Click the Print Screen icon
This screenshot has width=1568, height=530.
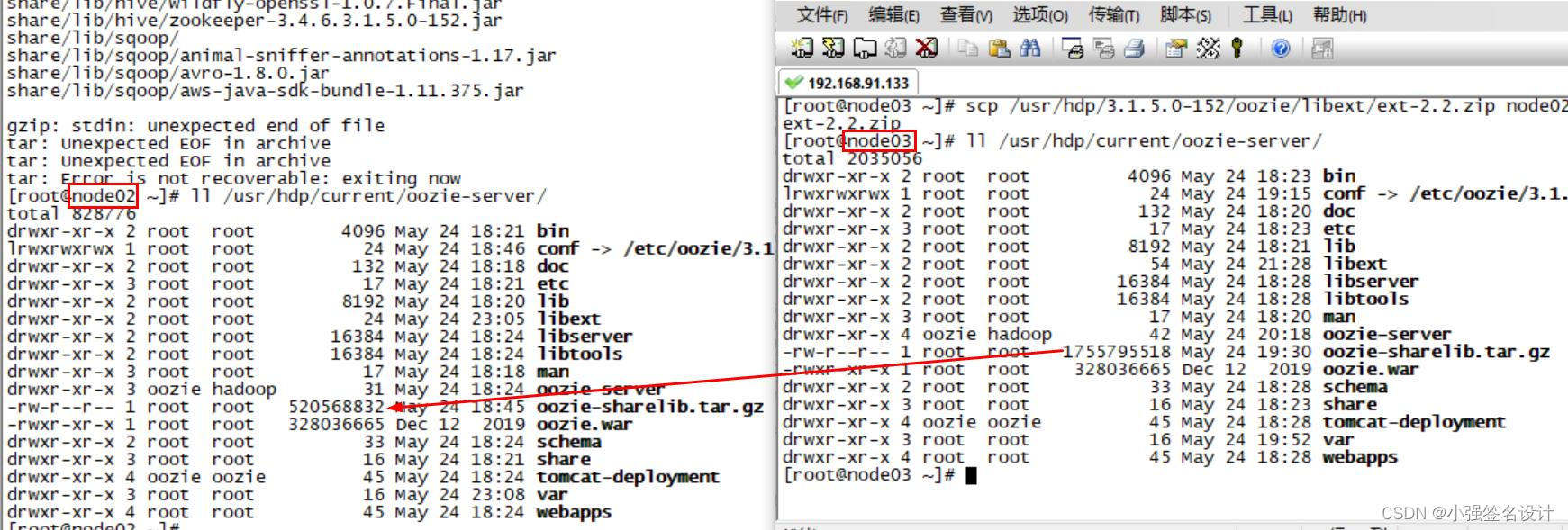point(1073,48)
